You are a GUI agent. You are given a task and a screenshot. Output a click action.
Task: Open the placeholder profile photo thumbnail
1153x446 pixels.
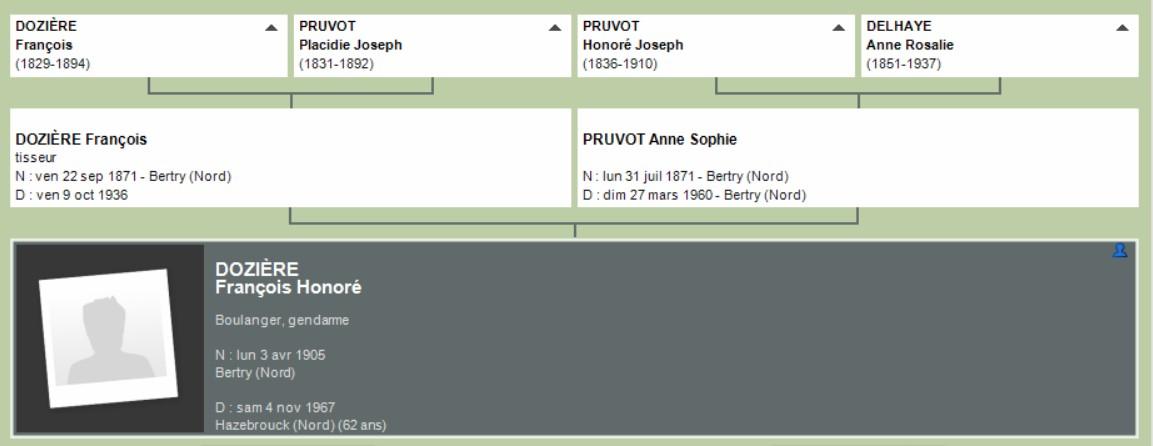pyautogui.click(x=109, y=339)
